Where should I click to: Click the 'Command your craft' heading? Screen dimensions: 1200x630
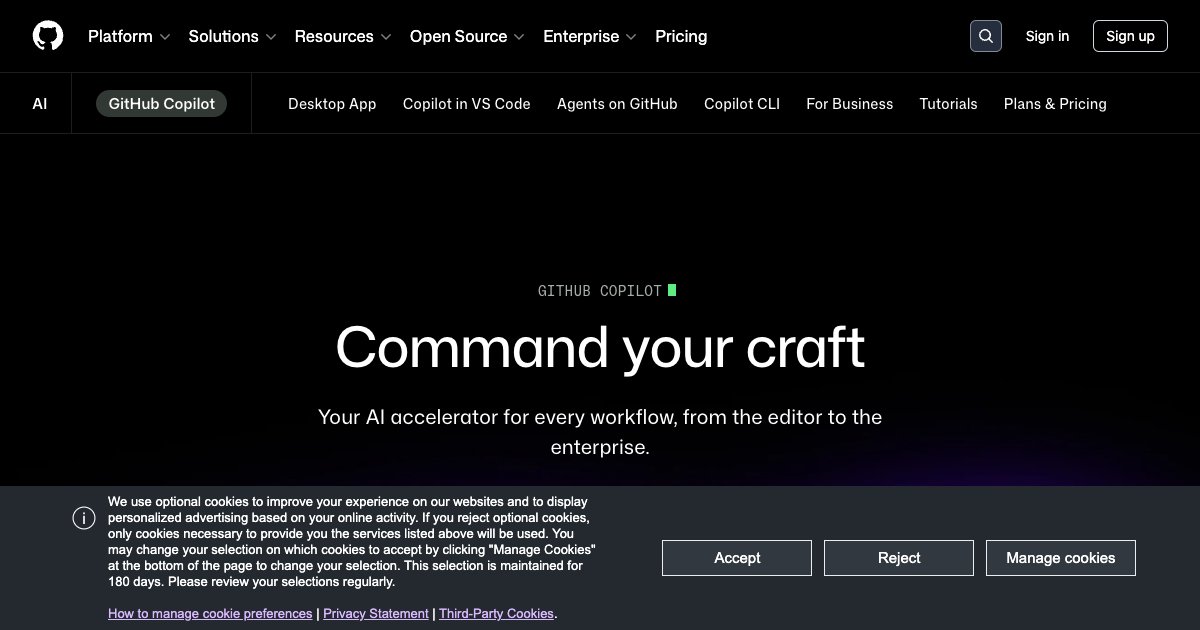click(x=600, y=347)
